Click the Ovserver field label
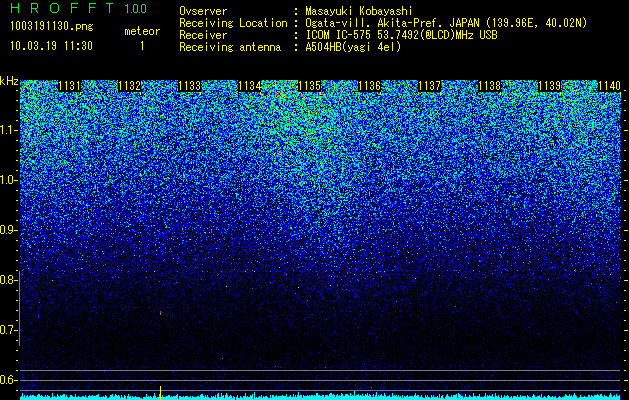Viewport: 629px width, 400px height. 203,12
